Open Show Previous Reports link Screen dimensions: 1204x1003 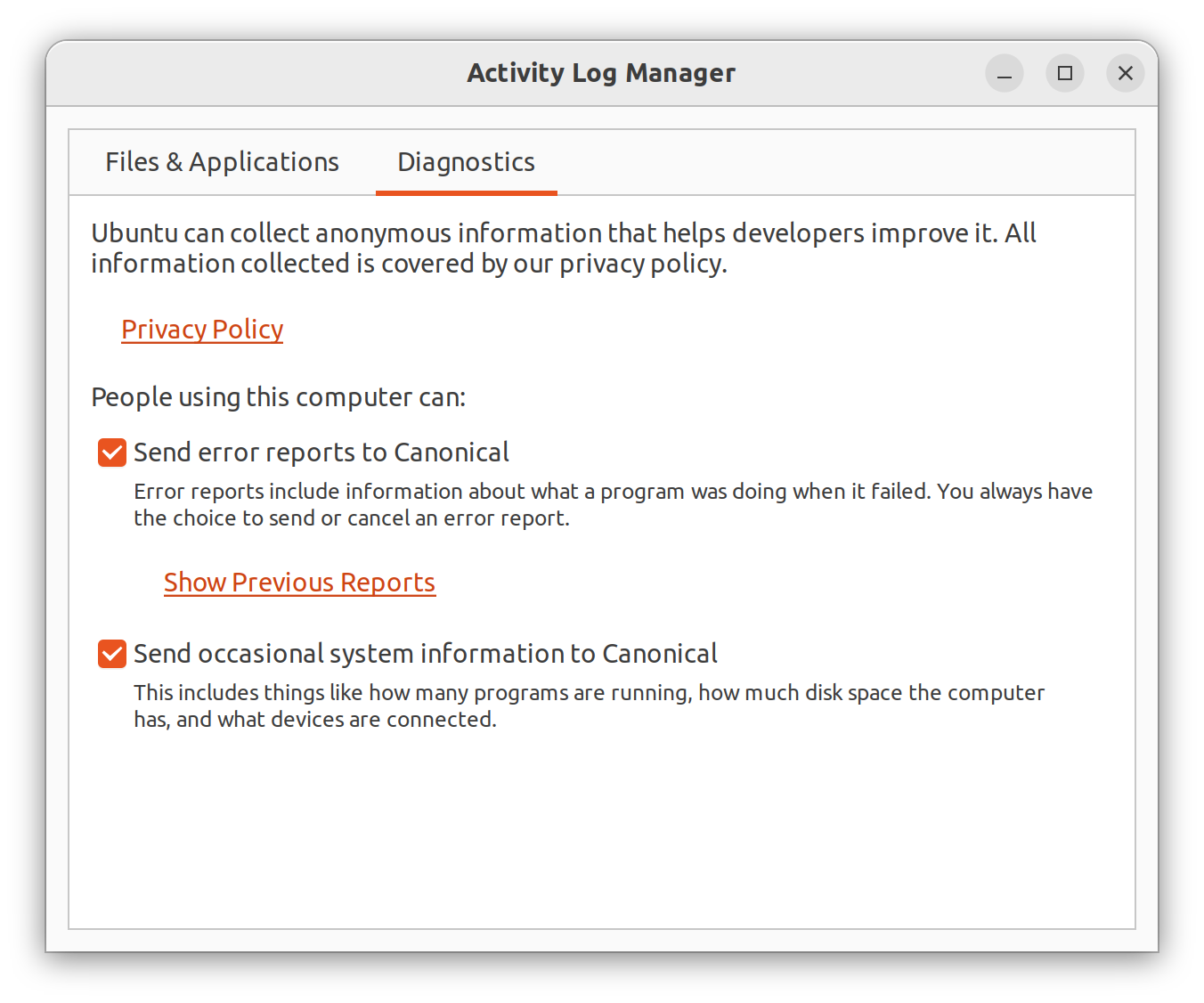click(299, 583)
